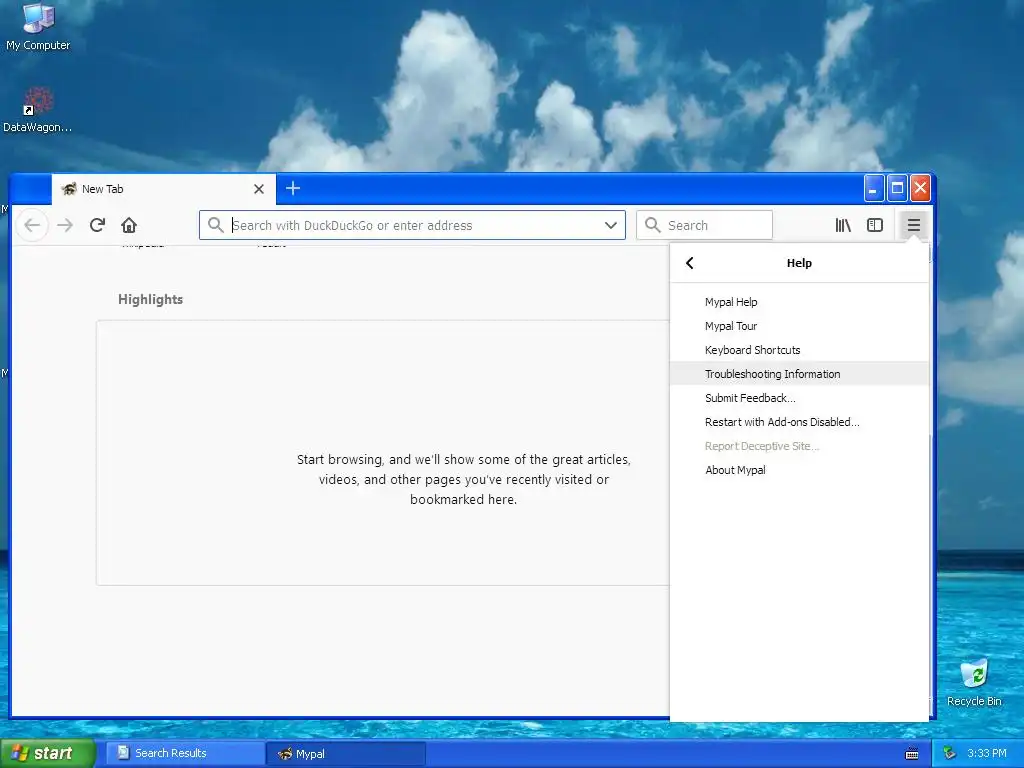Return to main menu via back chevron
Viewport: 1024px width, 768px height.
pyautogui.click(x=690, y=263)
